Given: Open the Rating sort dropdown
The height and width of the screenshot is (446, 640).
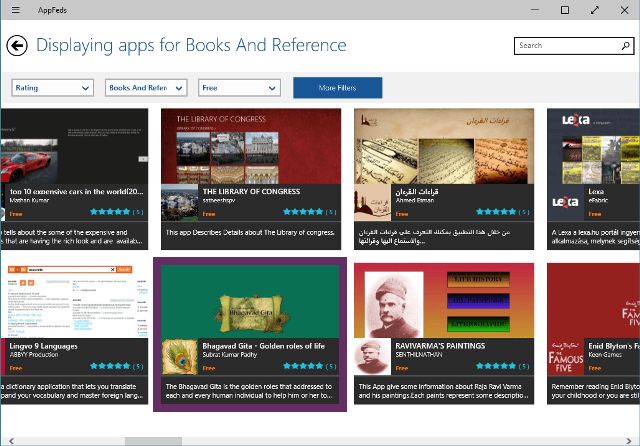Looking at the screenshot, I should (53, 88).
